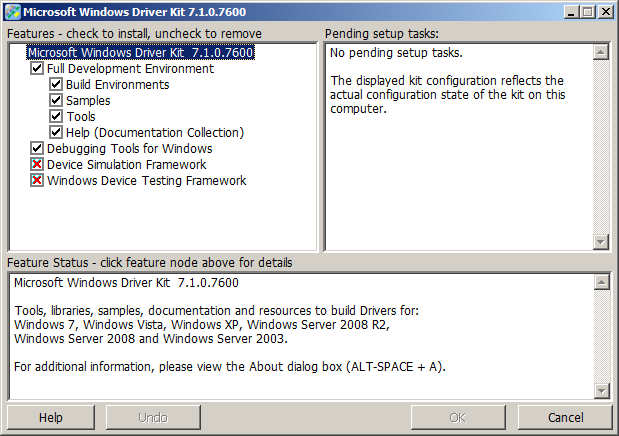
Task: Uncheck the Samples checkbox
Action: (56, 100)
